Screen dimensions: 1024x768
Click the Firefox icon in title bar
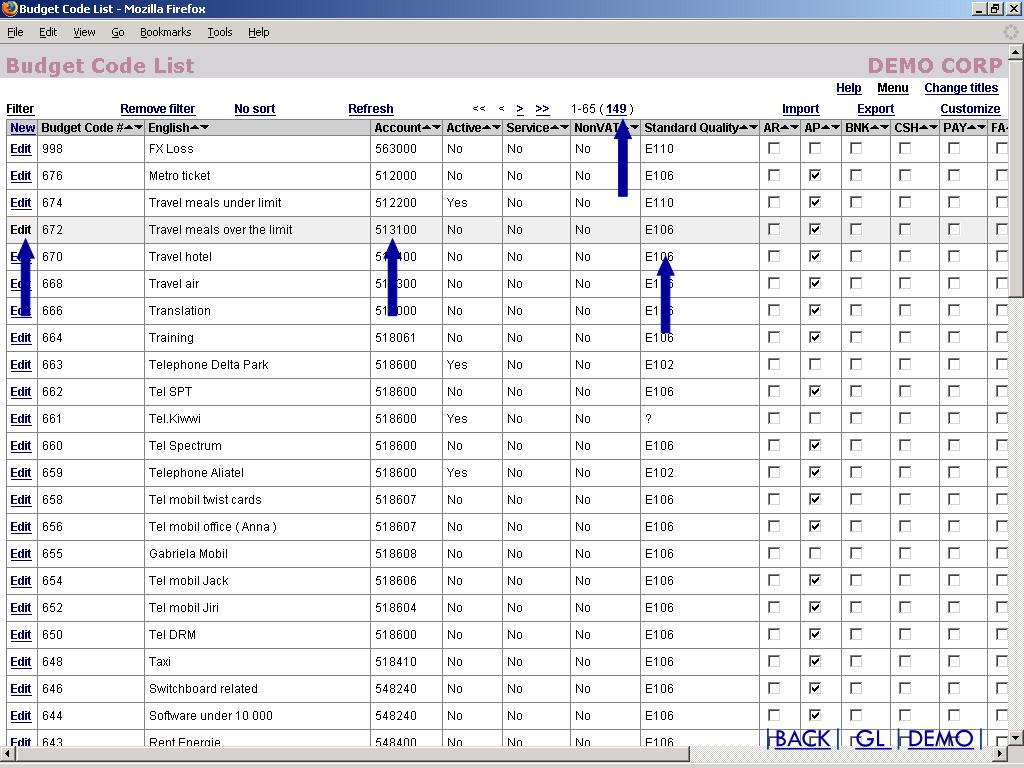point(9,8)
